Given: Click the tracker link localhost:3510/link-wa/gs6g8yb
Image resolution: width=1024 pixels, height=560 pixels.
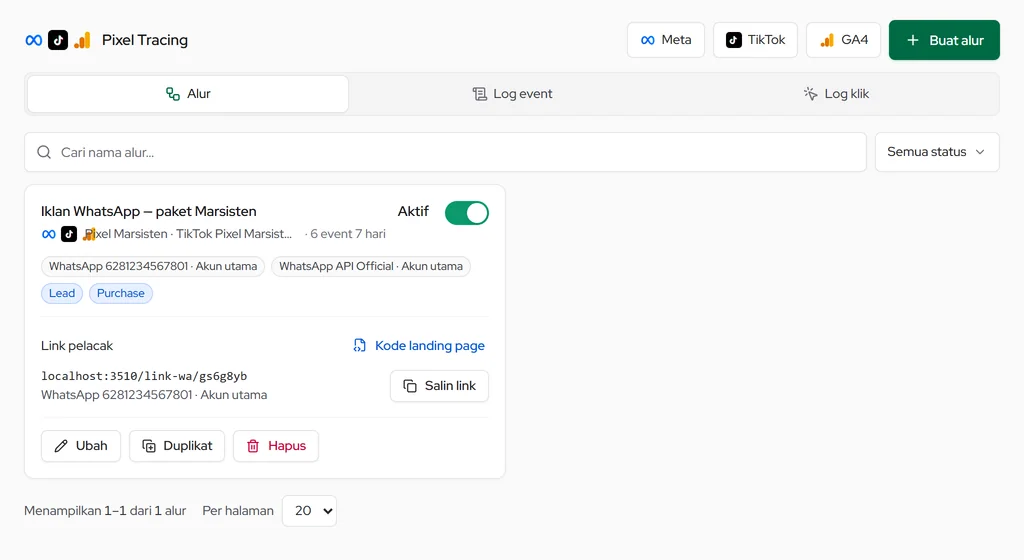Looking at the screenshot, I should tap(144, 376).
